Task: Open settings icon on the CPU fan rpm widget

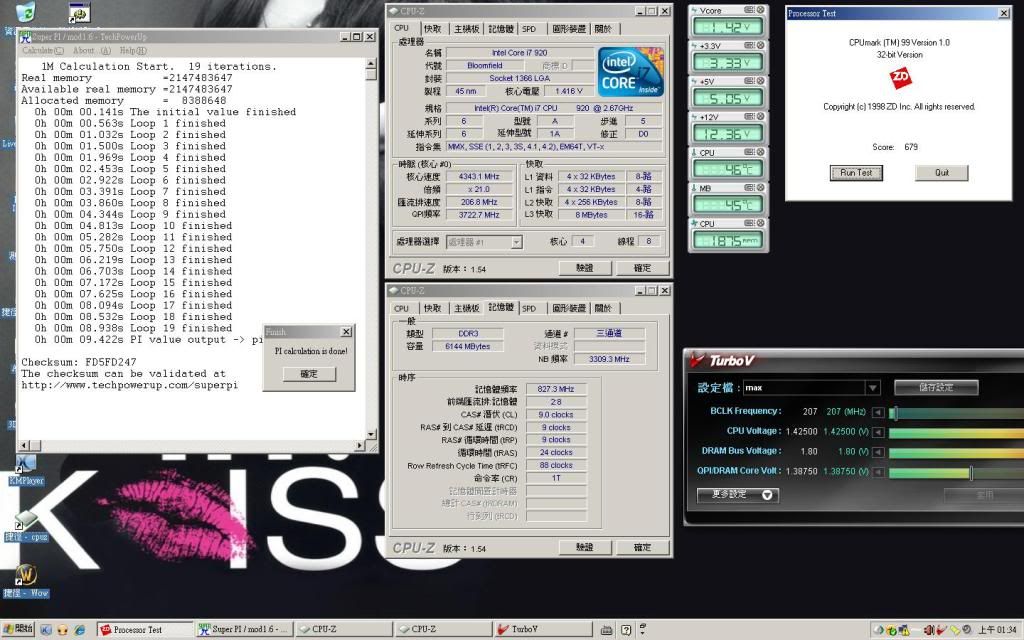Action: pyautogui.click(x=749, y=223)
